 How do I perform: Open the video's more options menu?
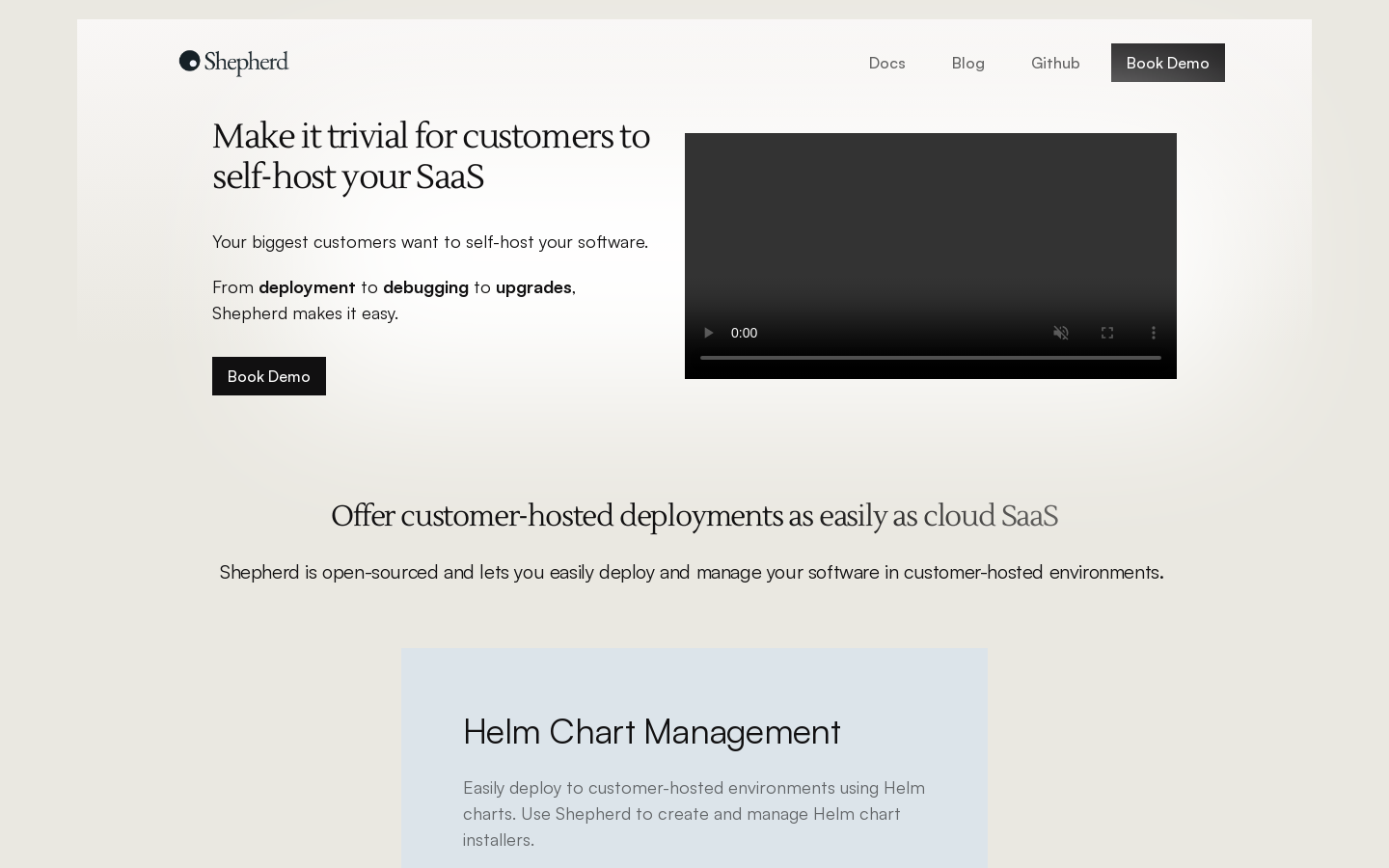(1154, 333)
